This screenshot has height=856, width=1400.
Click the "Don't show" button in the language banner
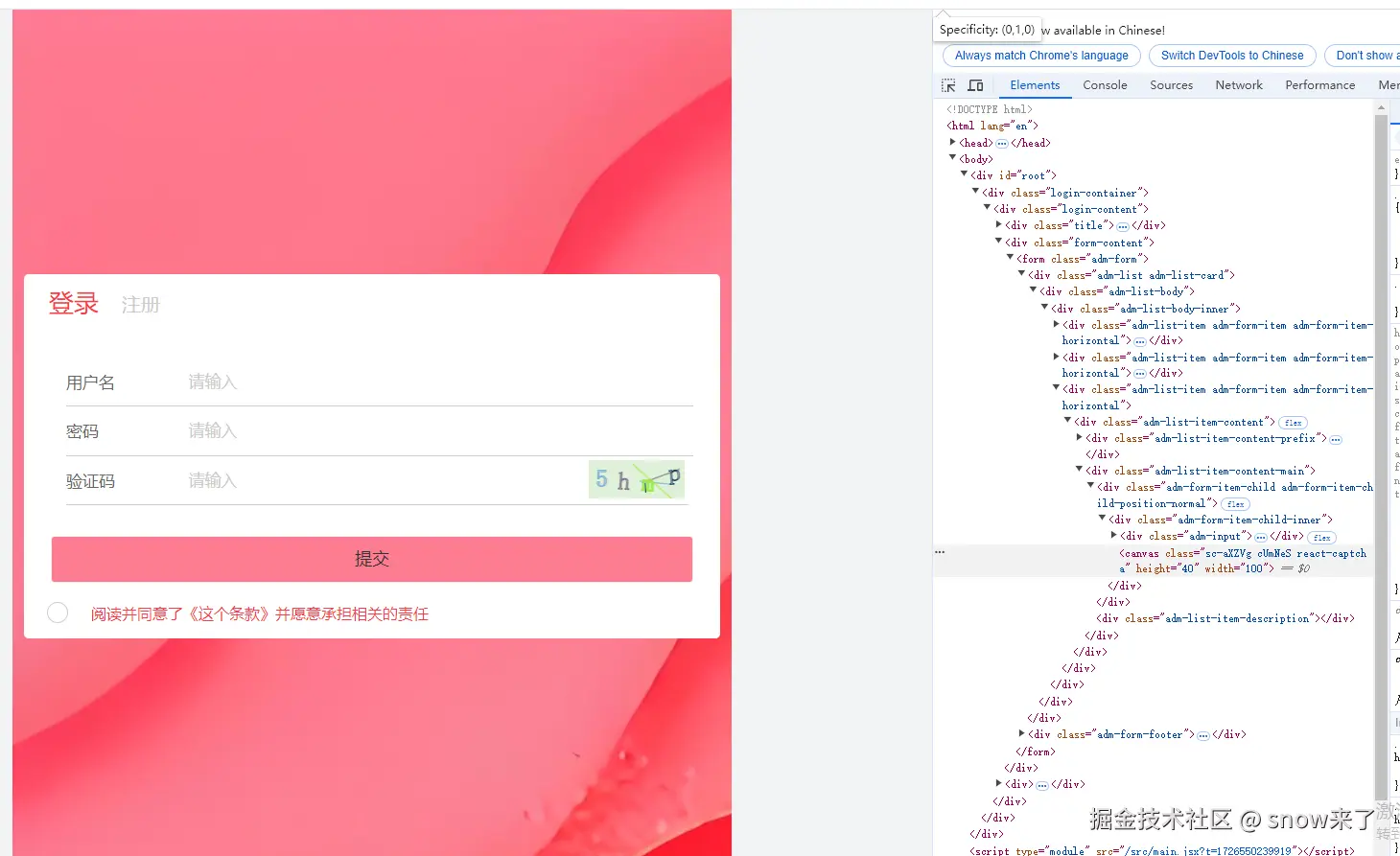pyautogui.click(x=1363, y=56)
